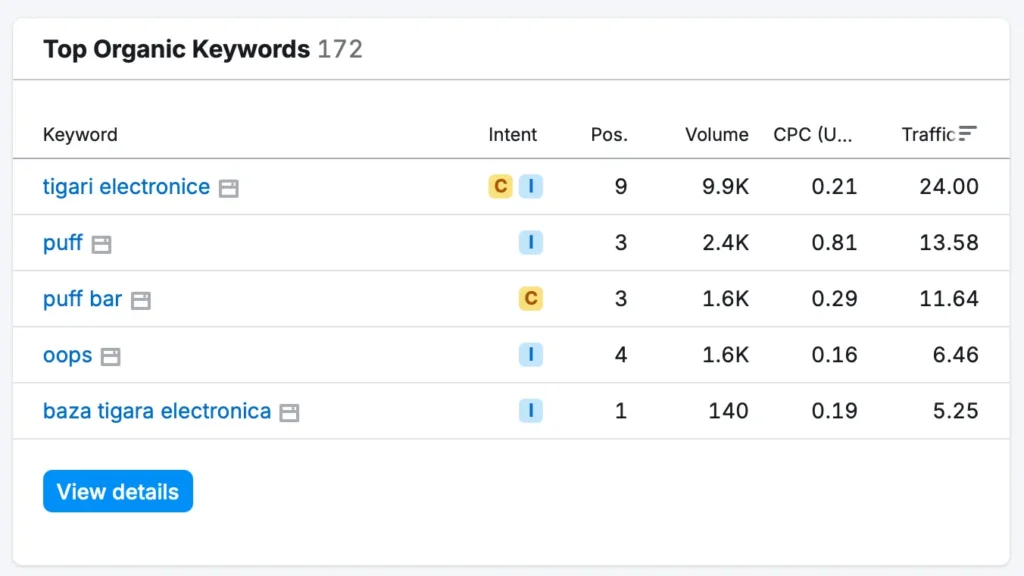Select position 3 in puff bar row
The image size is (1024, 576).
pyautogui.click(x=620, y=299)
